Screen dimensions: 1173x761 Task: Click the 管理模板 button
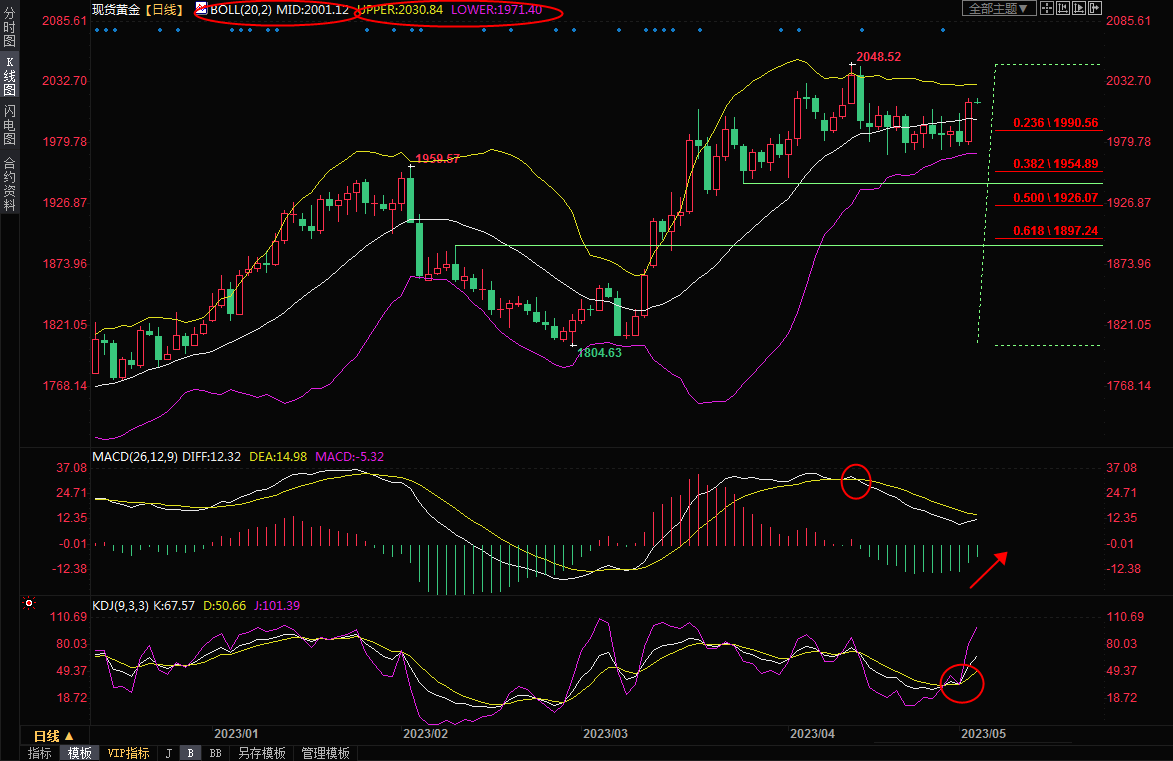coord(325,753)
